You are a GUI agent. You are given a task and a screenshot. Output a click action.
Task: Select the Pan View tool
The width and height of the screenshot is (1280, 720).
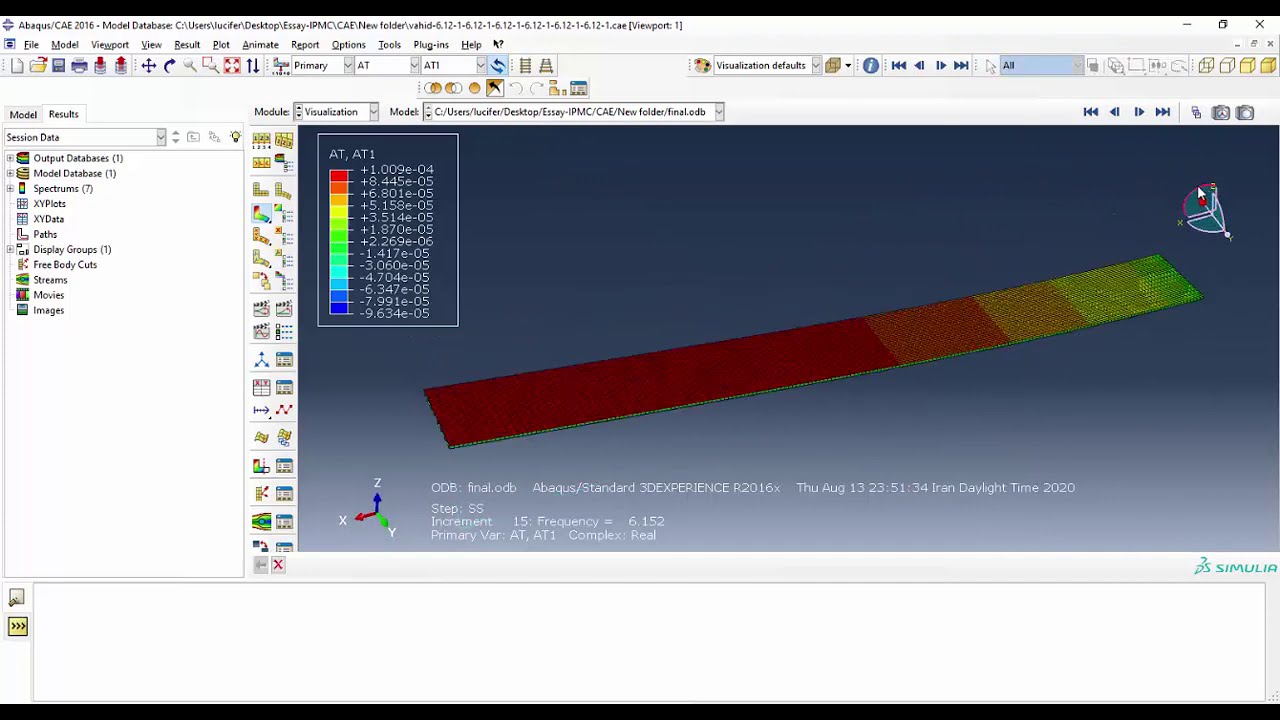click(148, 66)
